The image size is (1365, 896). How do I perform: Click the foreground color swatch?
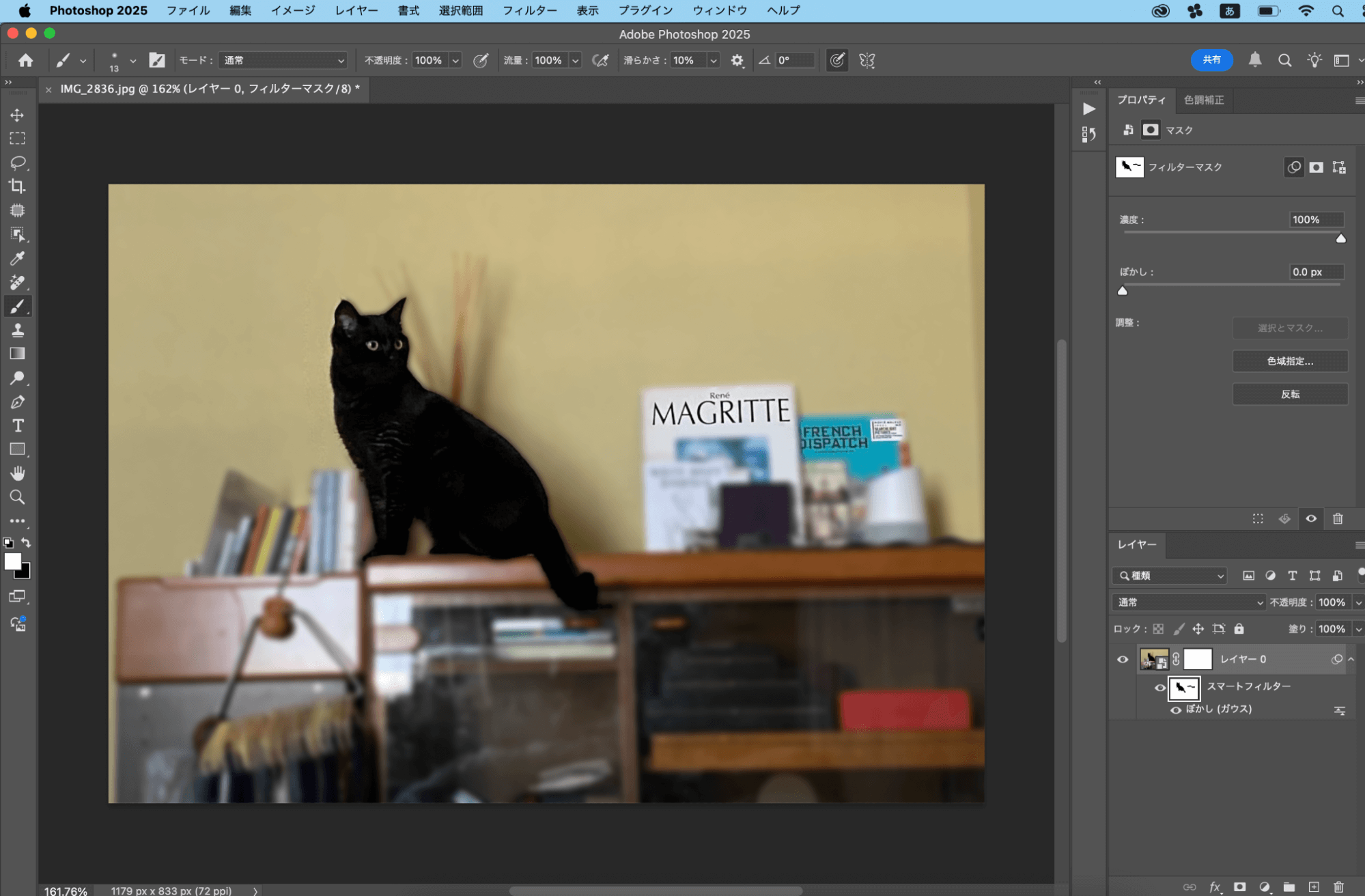(x=12, y=561)
